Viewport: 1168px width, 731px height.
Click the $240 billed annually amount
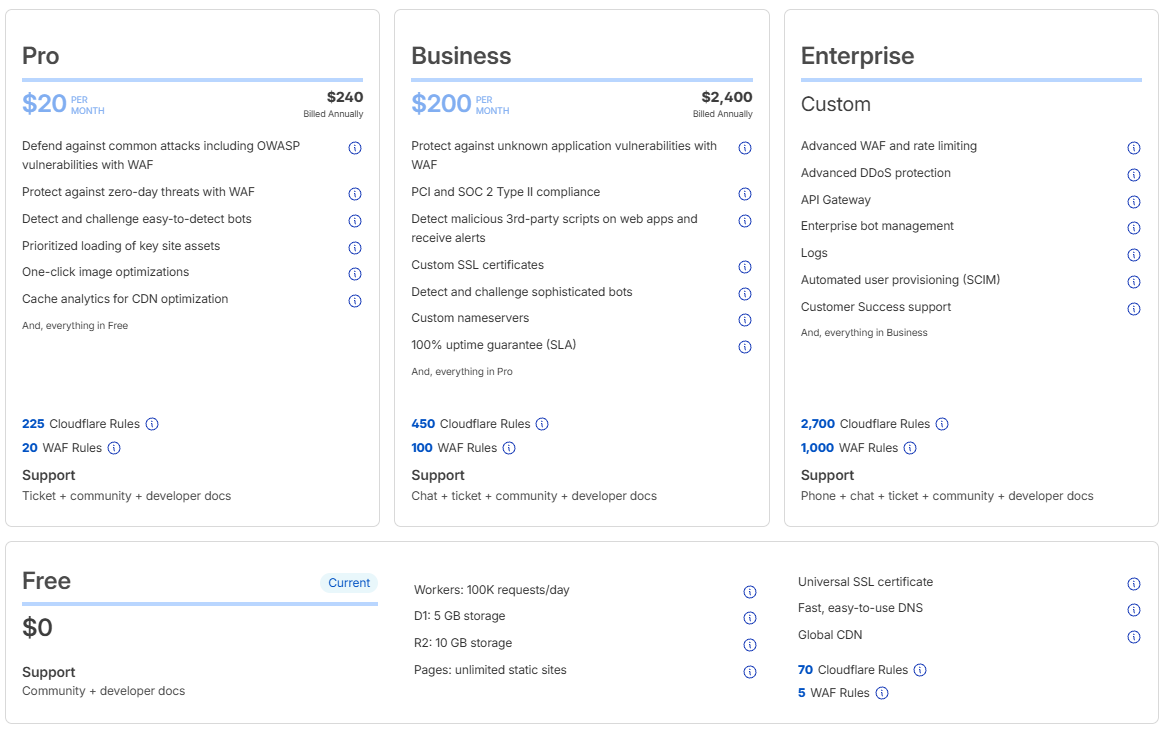tap(345, 97)
